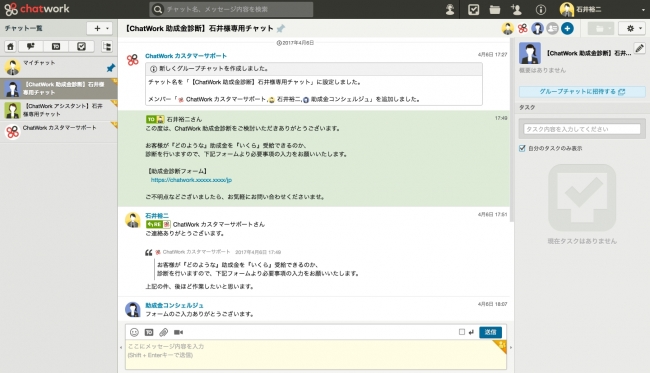Collapse left panel with arrow beside input

[121, 347]
